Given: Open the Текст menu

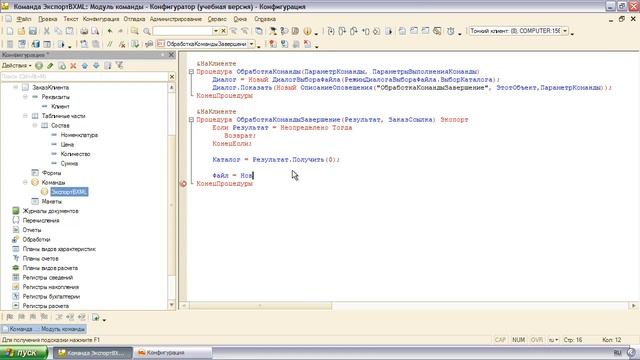Looking at the screenshot, I should [x=70, y=19].
